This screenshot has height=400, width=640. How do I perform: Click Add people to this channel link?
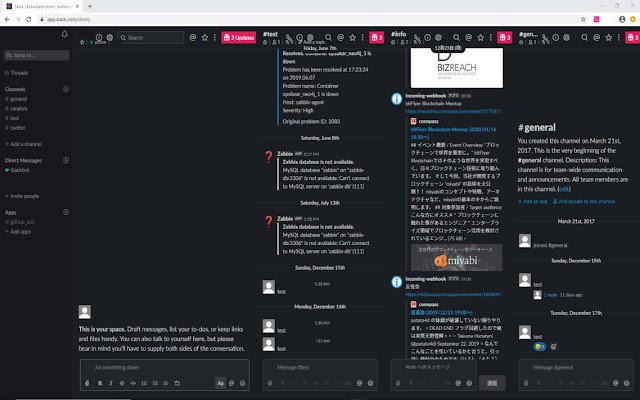coord(584,202)
